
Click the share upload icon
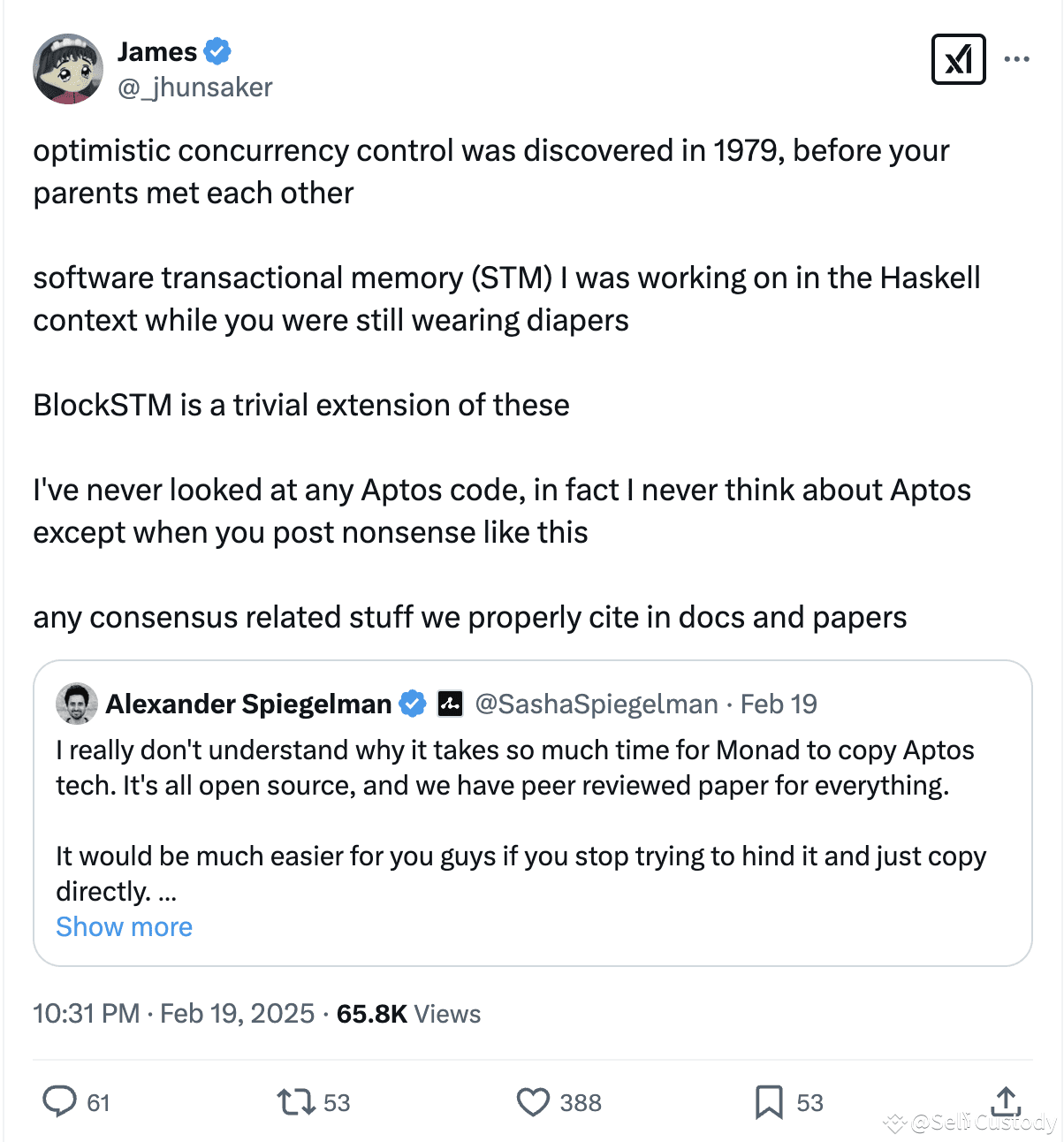[x=1007, y=1101]
